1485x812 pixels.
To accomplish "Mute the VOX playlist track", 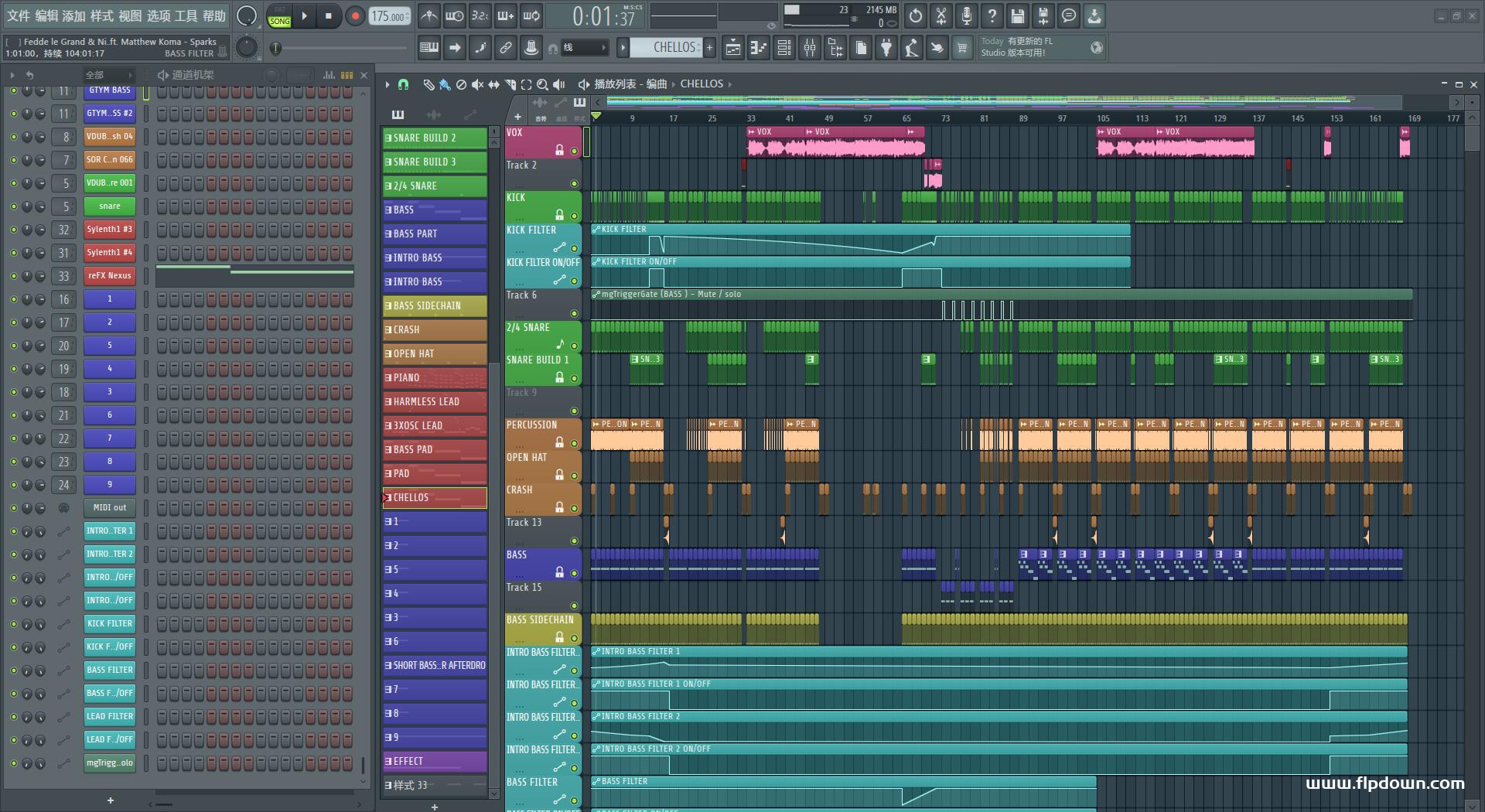I will [574, 151].
